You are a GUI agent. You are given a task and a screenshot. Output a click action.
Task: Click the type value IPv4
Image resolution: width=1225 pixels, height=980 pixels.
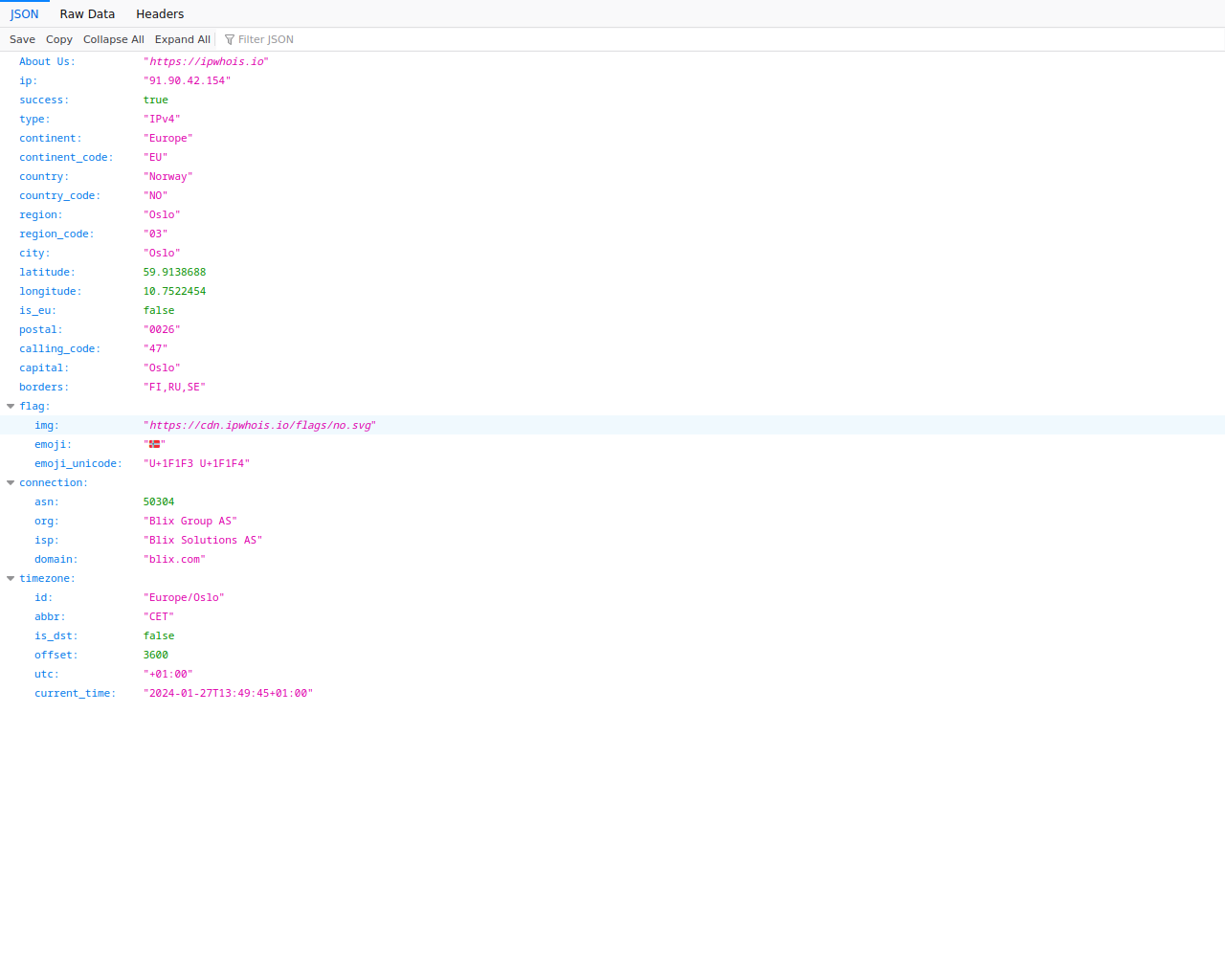[x=162, y=119]
